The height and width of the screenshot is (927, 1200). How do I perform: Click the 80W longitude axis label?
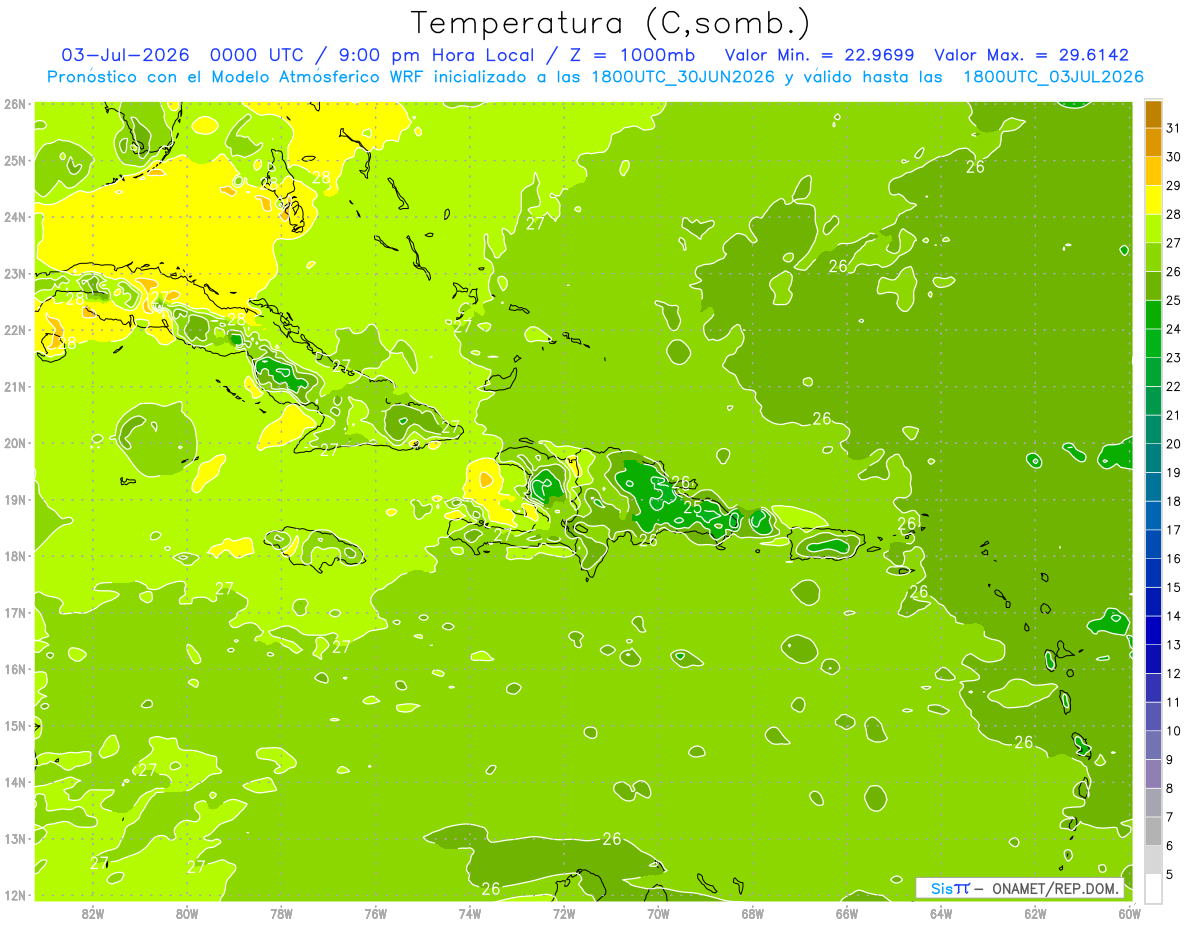click(187, 913)
